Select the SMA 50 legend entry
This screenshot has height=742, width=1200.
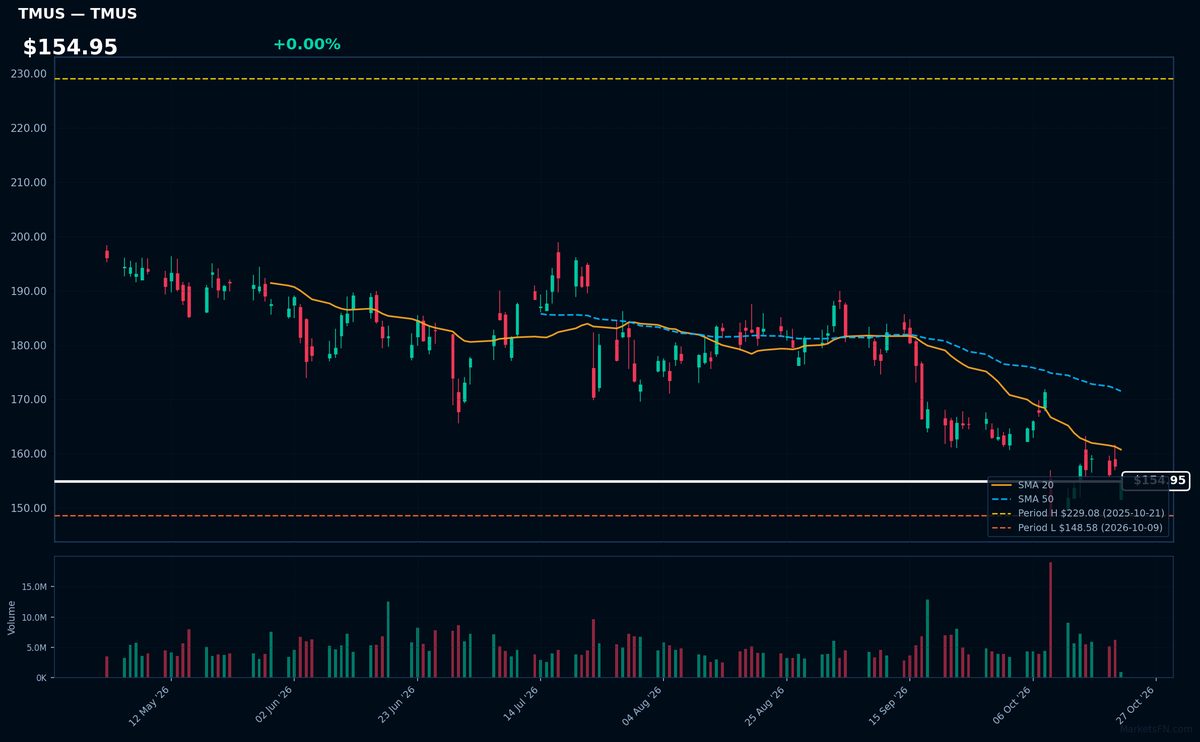tap(1021, 499)
